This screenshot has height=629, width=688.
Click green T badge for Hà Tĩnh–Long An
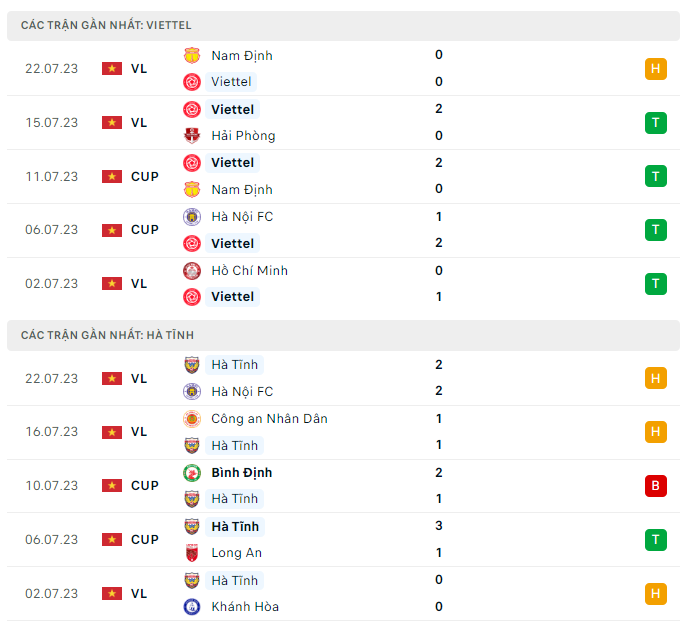tap(656, 540)
